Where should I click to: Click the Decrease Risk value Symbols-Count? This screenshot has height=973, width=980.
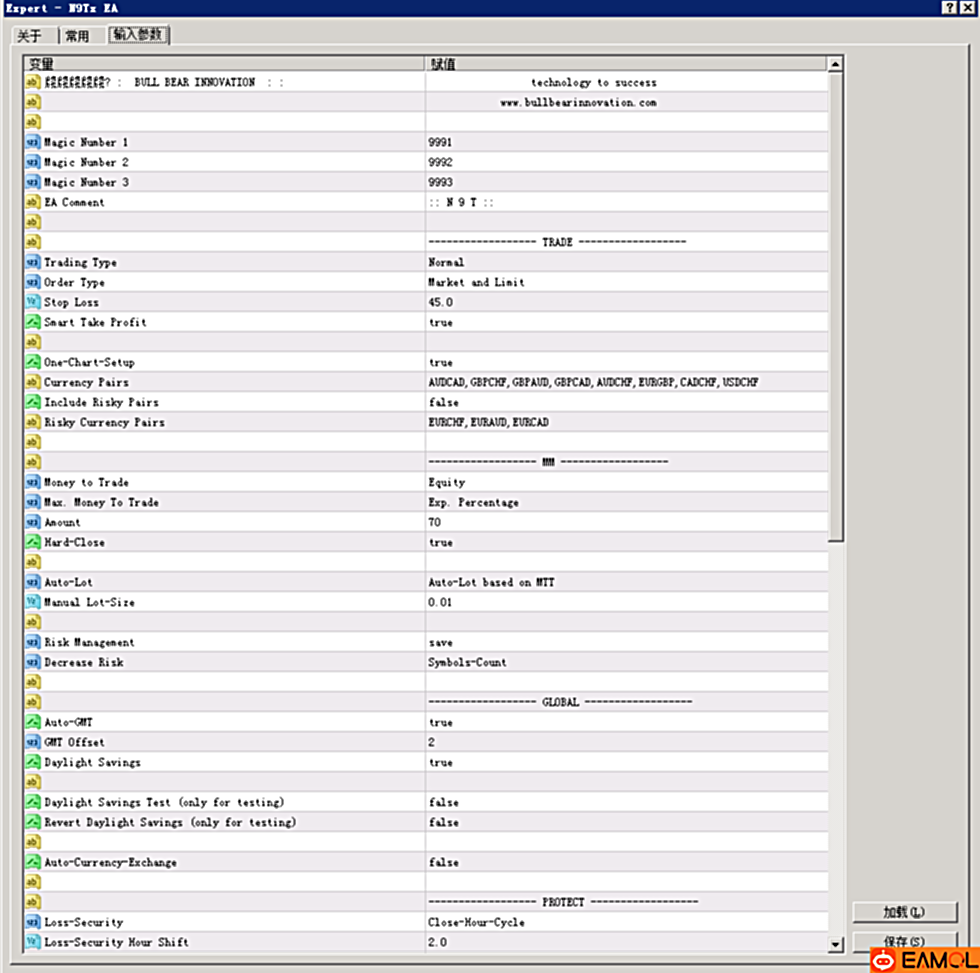tap(468, 662)
